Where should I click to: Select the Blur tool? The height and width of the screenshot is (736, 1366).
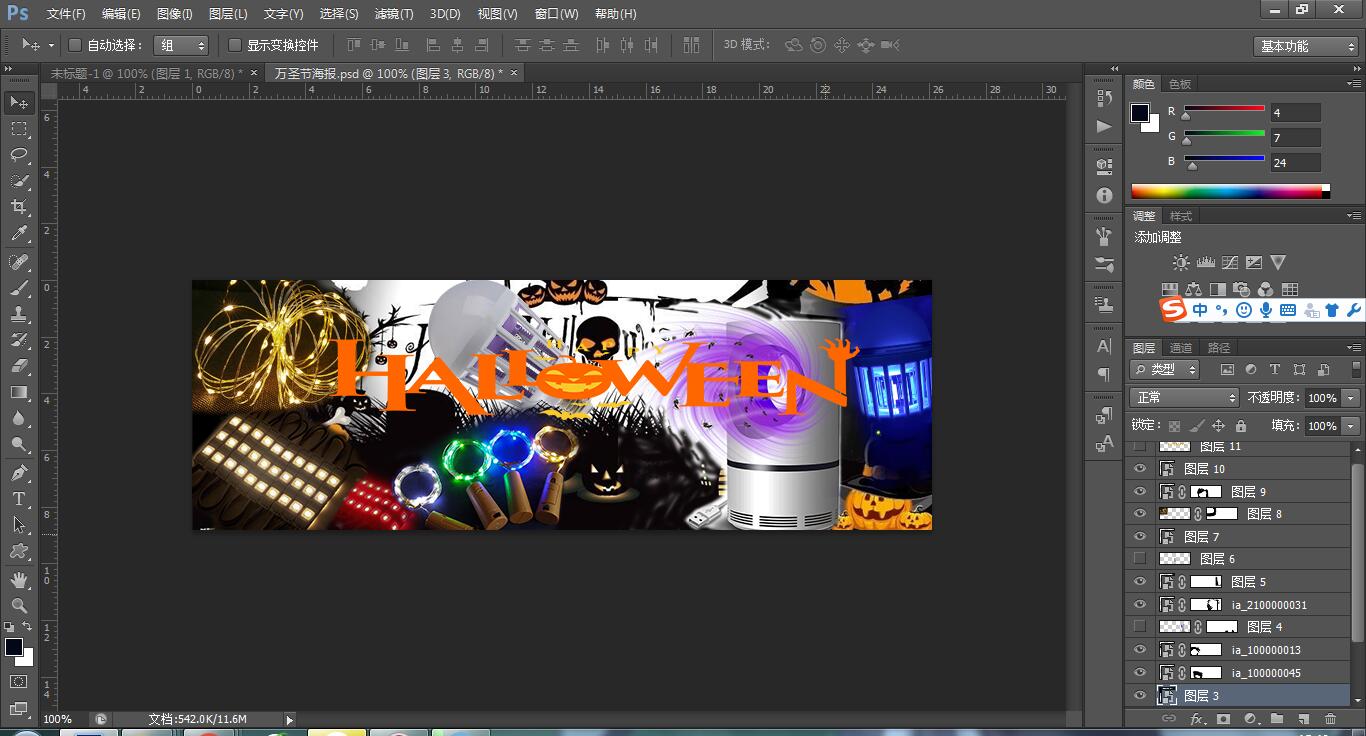click(x=18, y=418)
